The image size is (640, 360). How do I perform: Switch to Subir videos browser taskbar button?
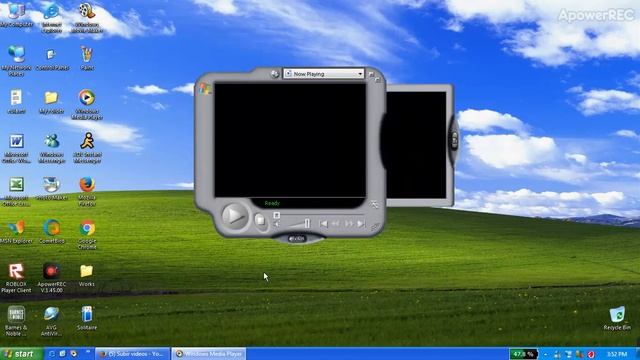coord(132,354)
